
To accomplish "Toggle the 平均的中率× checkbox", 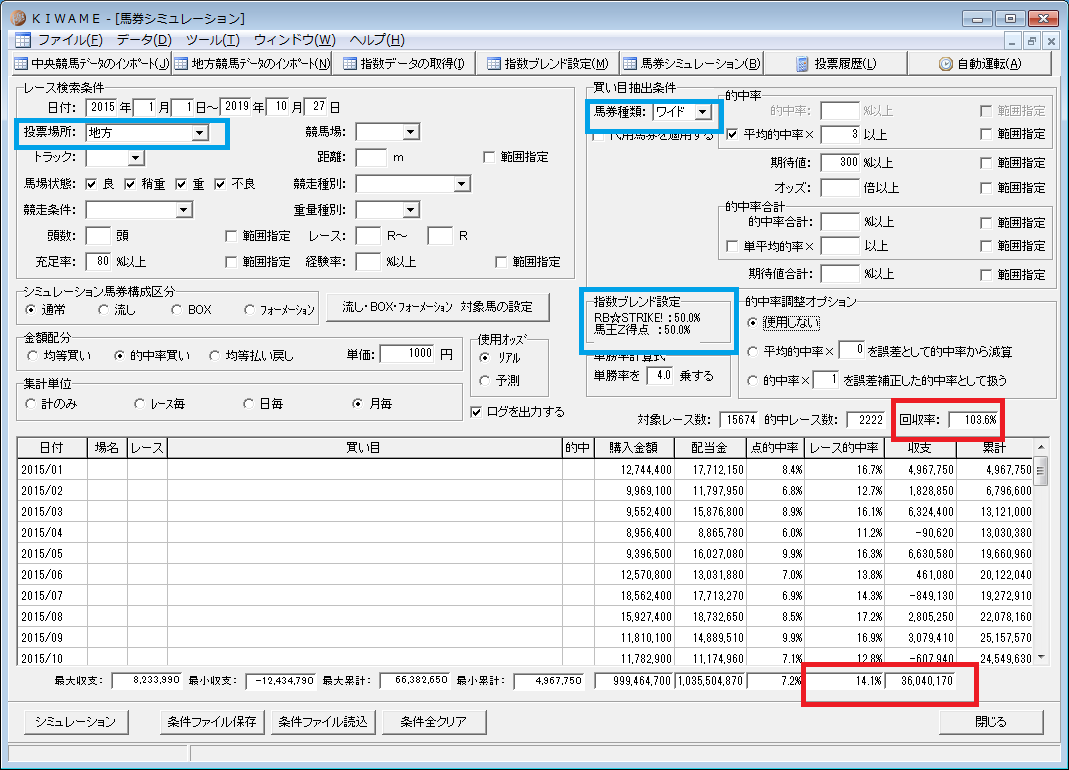I will click(733, 134).
